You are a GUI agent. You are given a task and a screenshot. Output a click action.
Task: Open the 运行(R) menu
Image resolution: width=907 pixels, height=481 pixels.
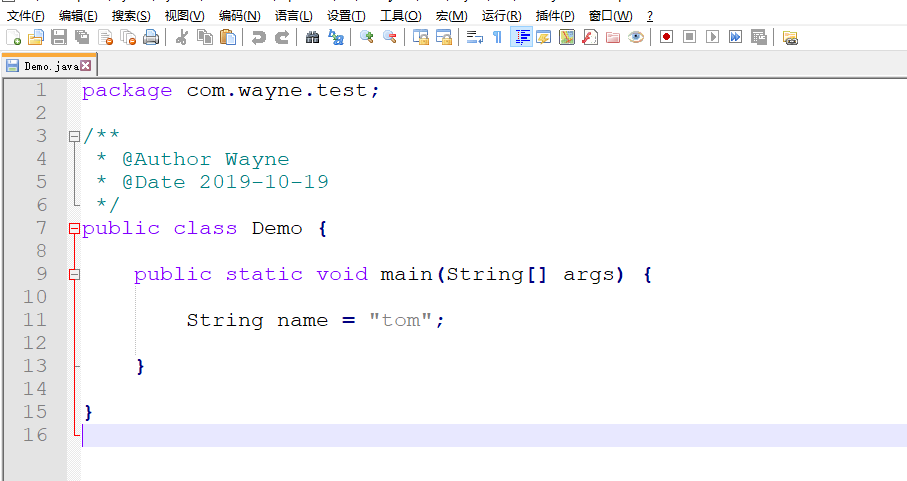tap(502, 16)
